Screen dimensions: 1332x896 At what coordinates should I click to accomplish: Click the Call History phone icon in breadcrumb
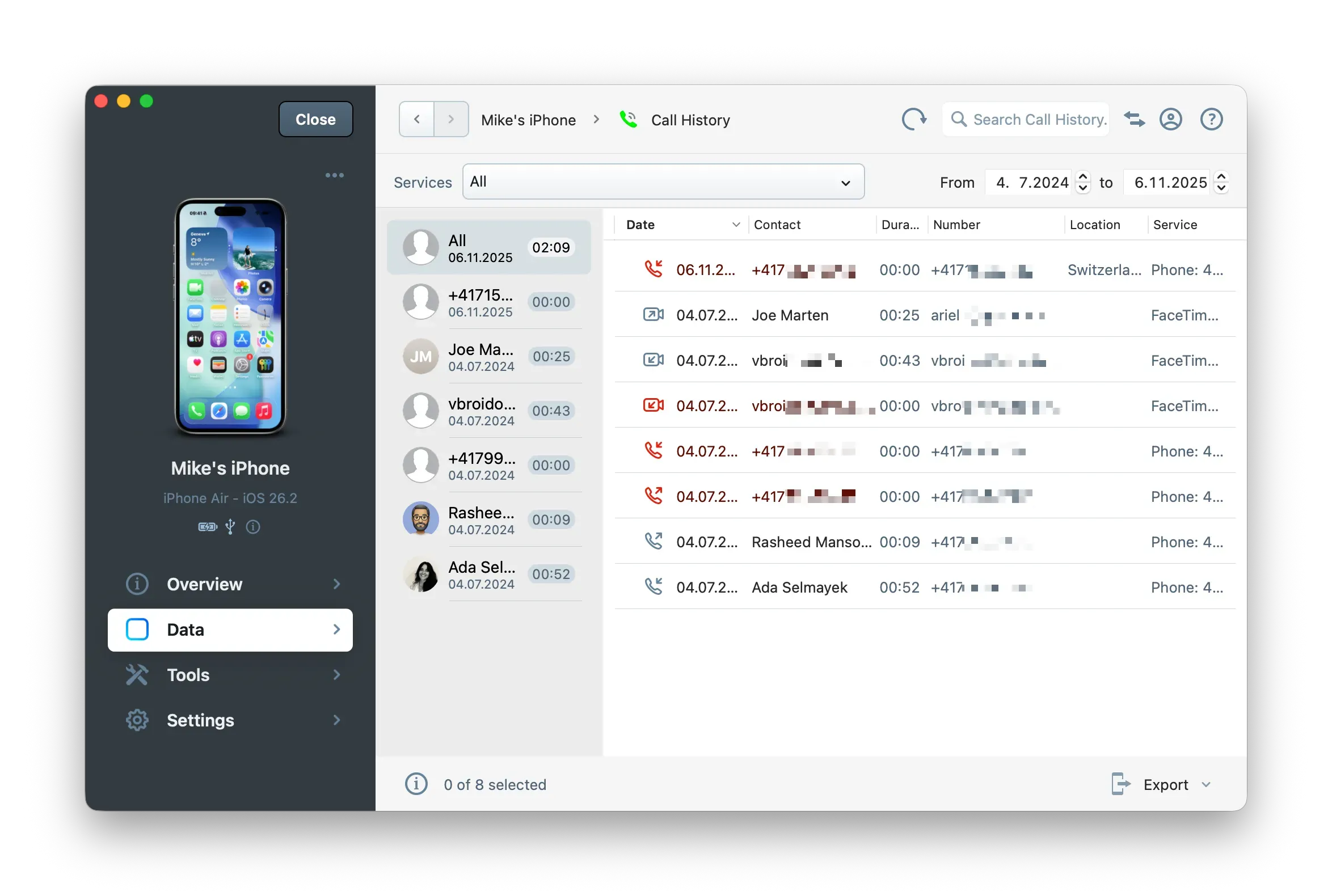(627, 120)
